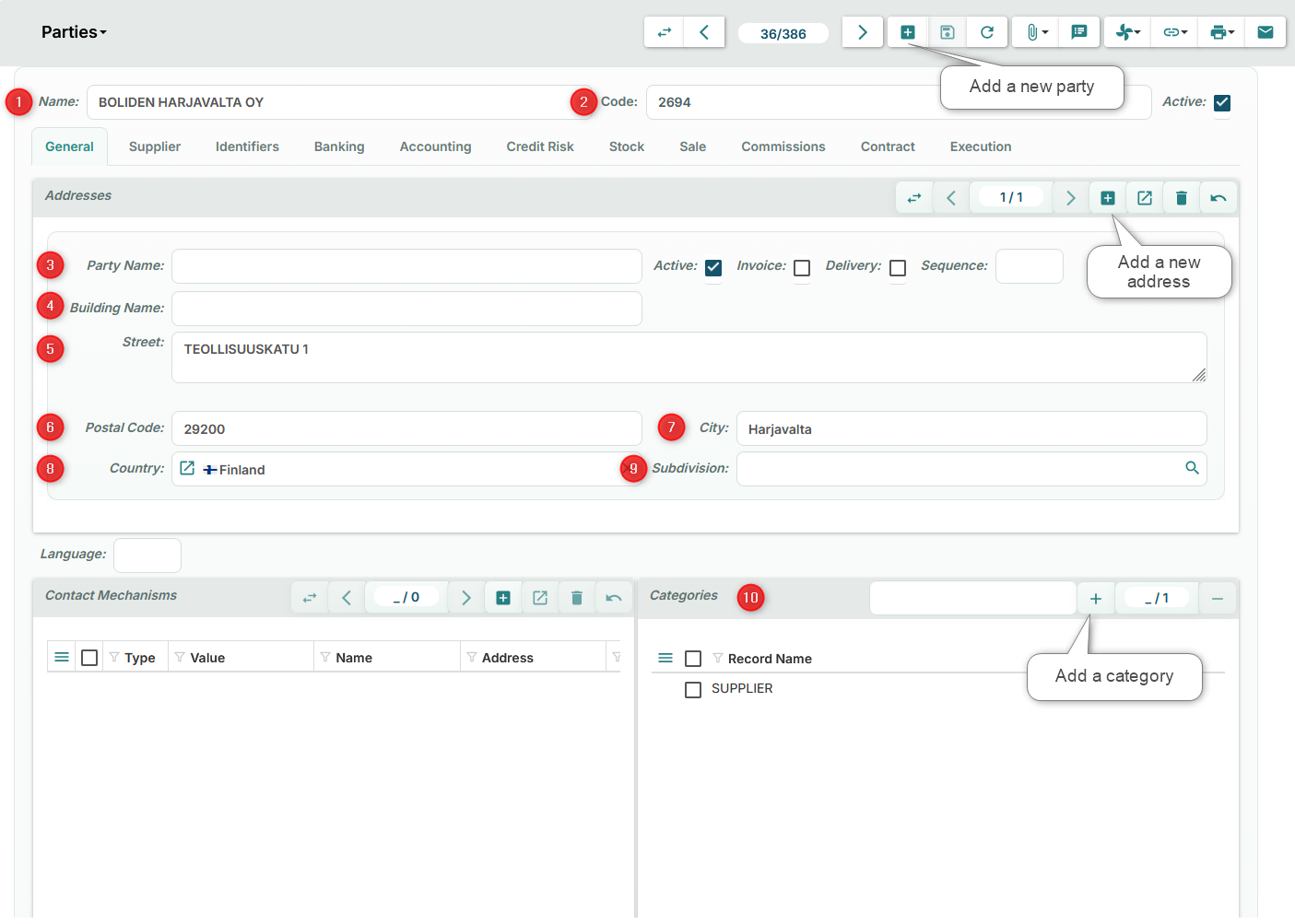Click the email envelope icon
Screen dimensions: 1295x924
point(1266,32)
